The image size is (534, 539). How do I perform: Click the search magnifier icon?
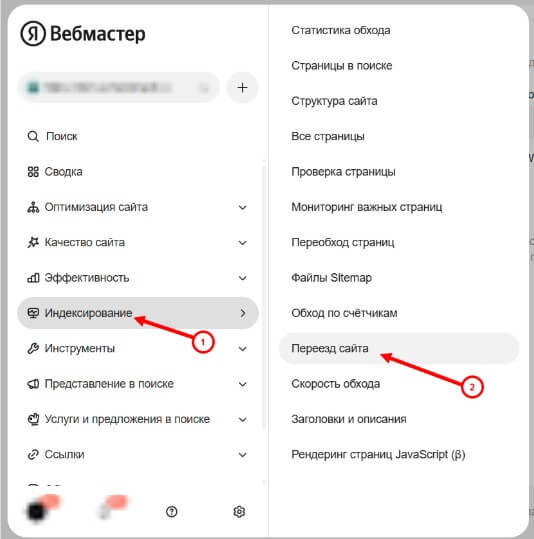pos(33,136)
